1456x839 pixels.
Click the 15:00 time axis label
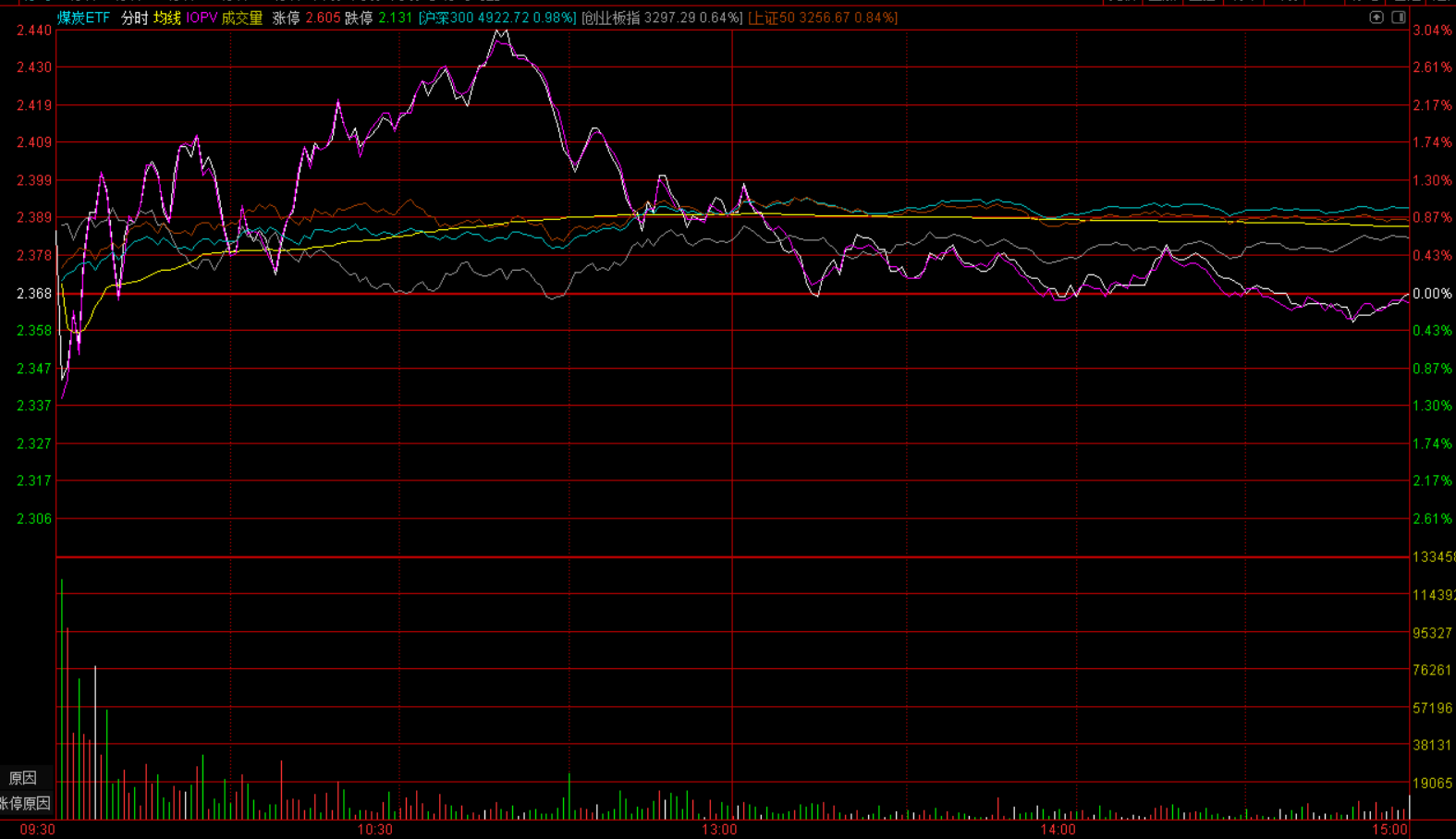(1389, 830)
